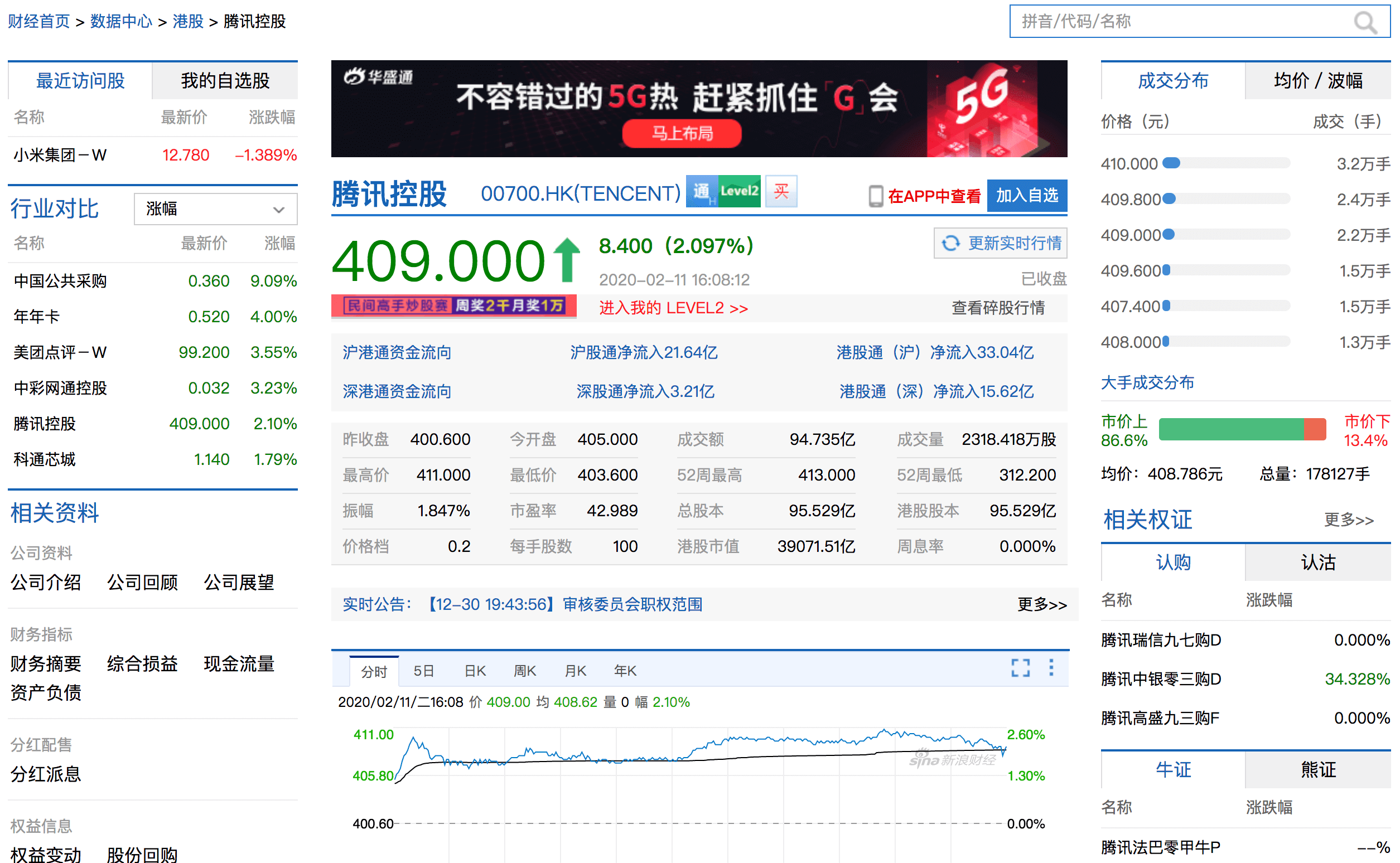Viewport: 1400px width, 863px height.
Task: Expand more announcements via 更多>> link
Action: (1041, 604)
